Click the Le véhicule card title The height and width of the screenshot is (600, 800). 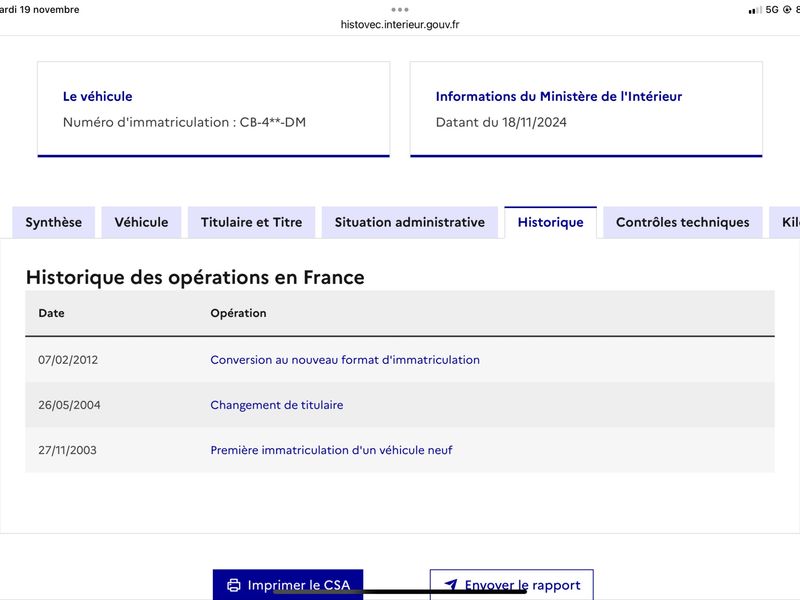point(97,96)
